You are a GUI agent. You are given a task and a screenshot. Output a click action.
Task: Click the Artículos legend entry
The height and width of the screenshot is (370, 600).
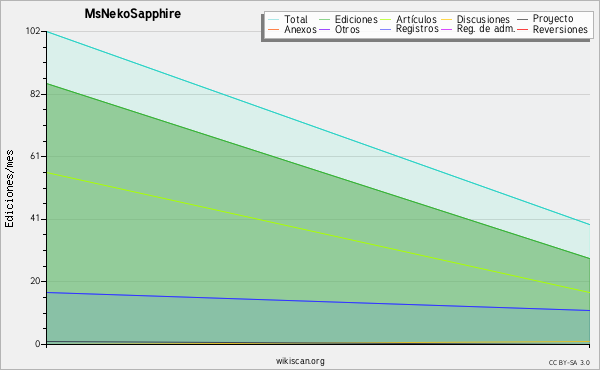(x=408, y=19)
